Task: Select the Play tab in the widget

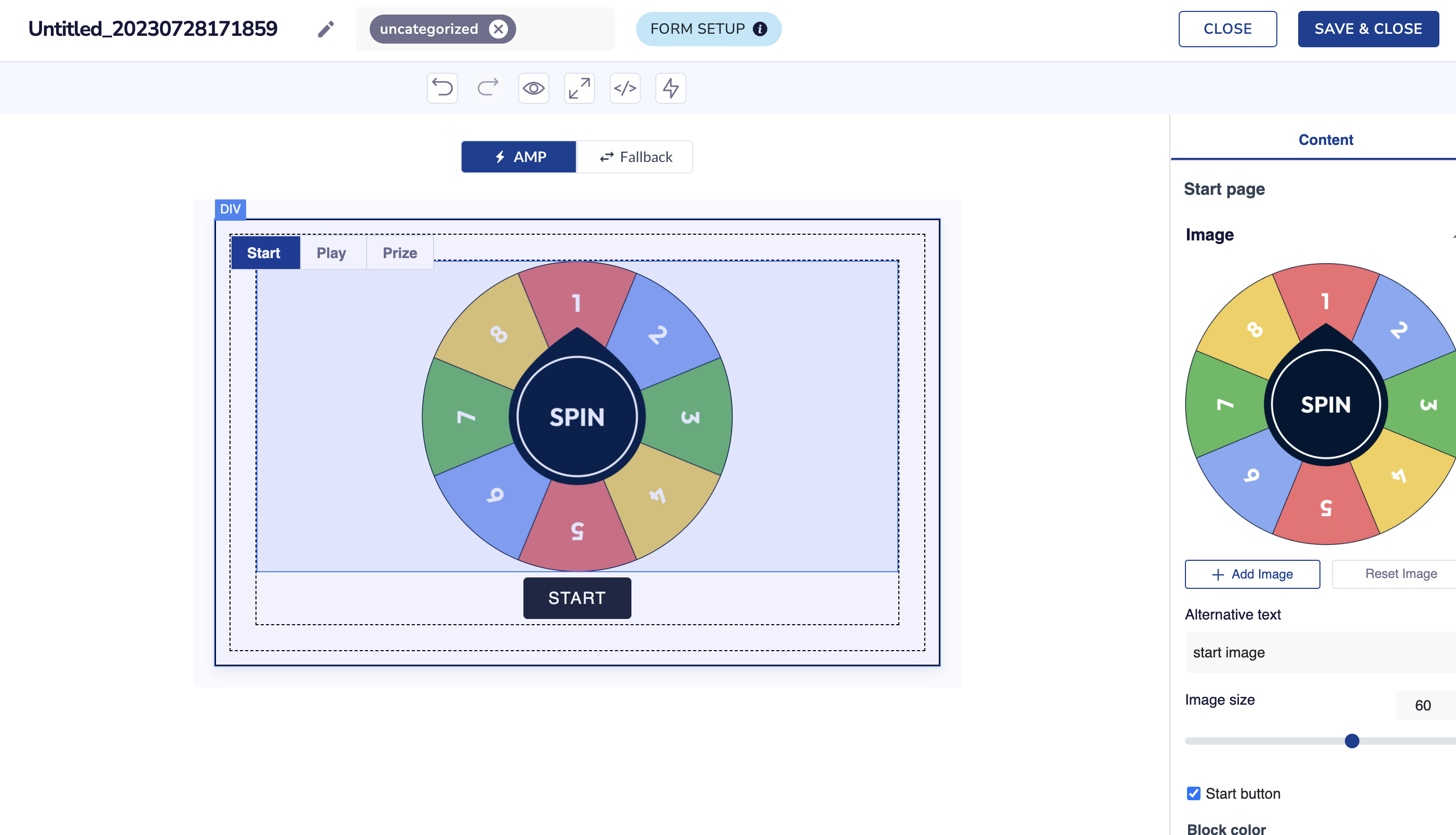Action: pos(331,253)
